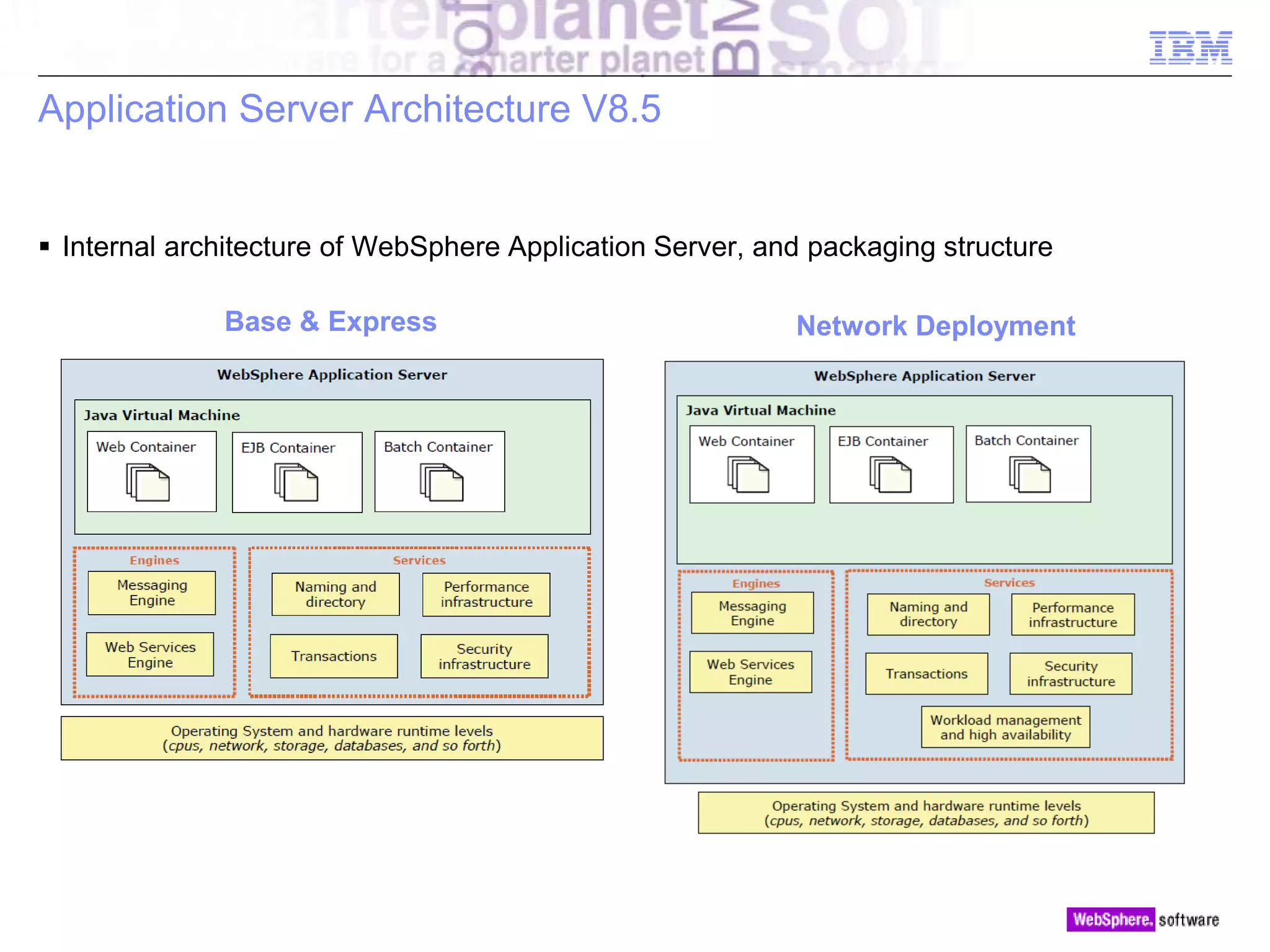Click document icon in Network Deployment EJB Container
The width and height of the screenshot is (1270, 952).
point(890,475)
